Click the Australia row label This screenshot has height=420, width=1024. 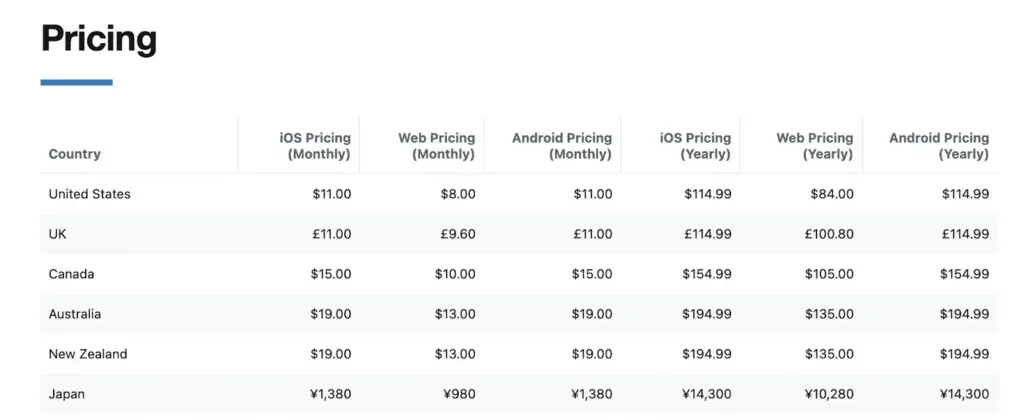tap(75, 314)
